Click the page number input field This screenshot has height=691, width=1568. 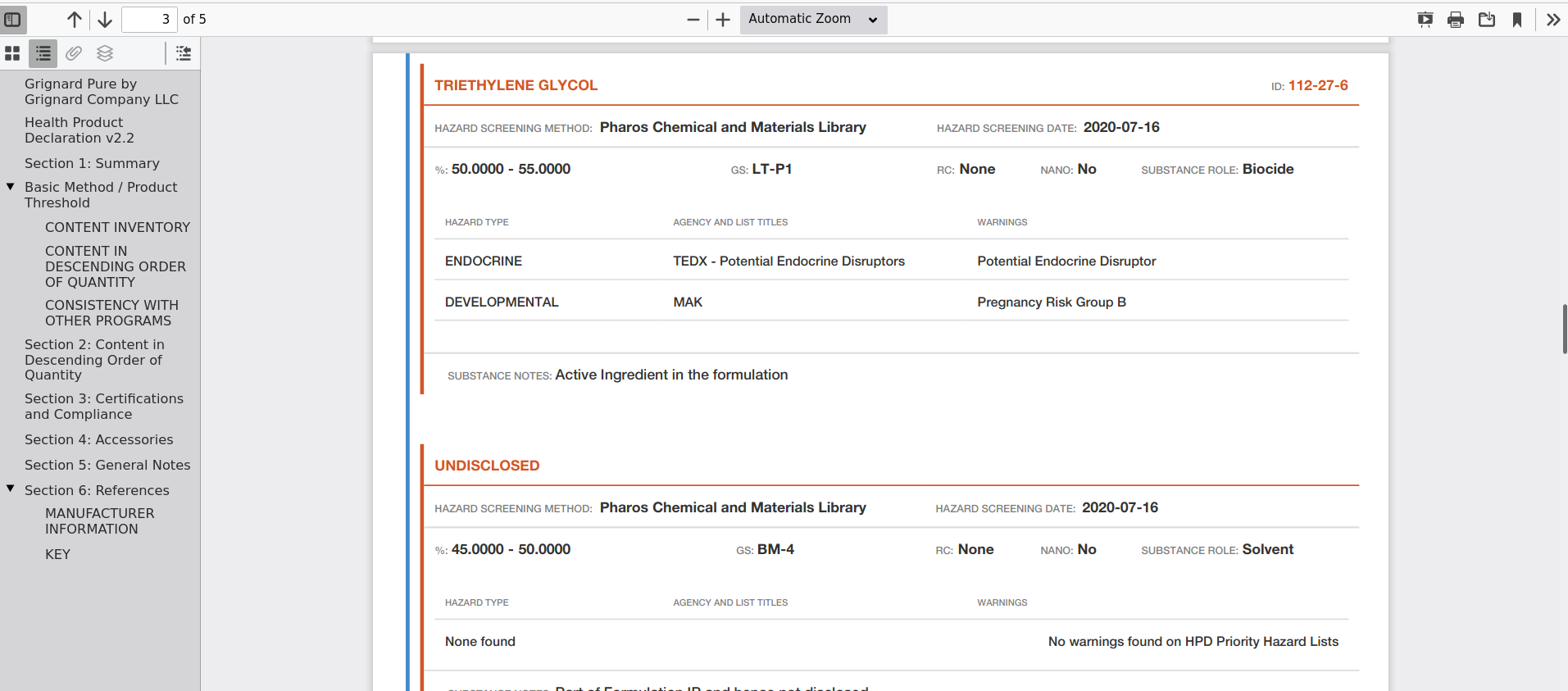click(149, 19)
